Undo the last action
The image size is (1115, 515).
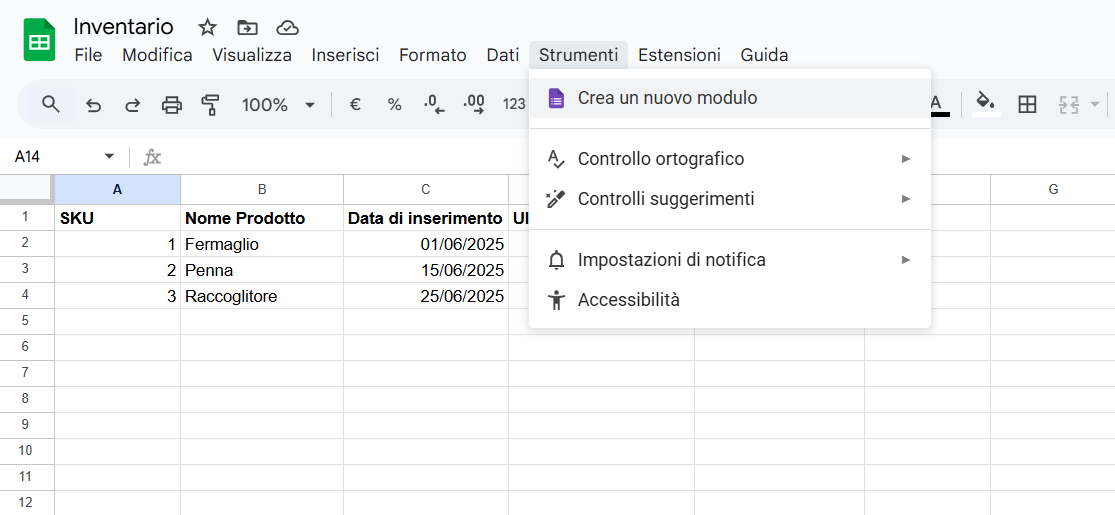click(93, 105)
